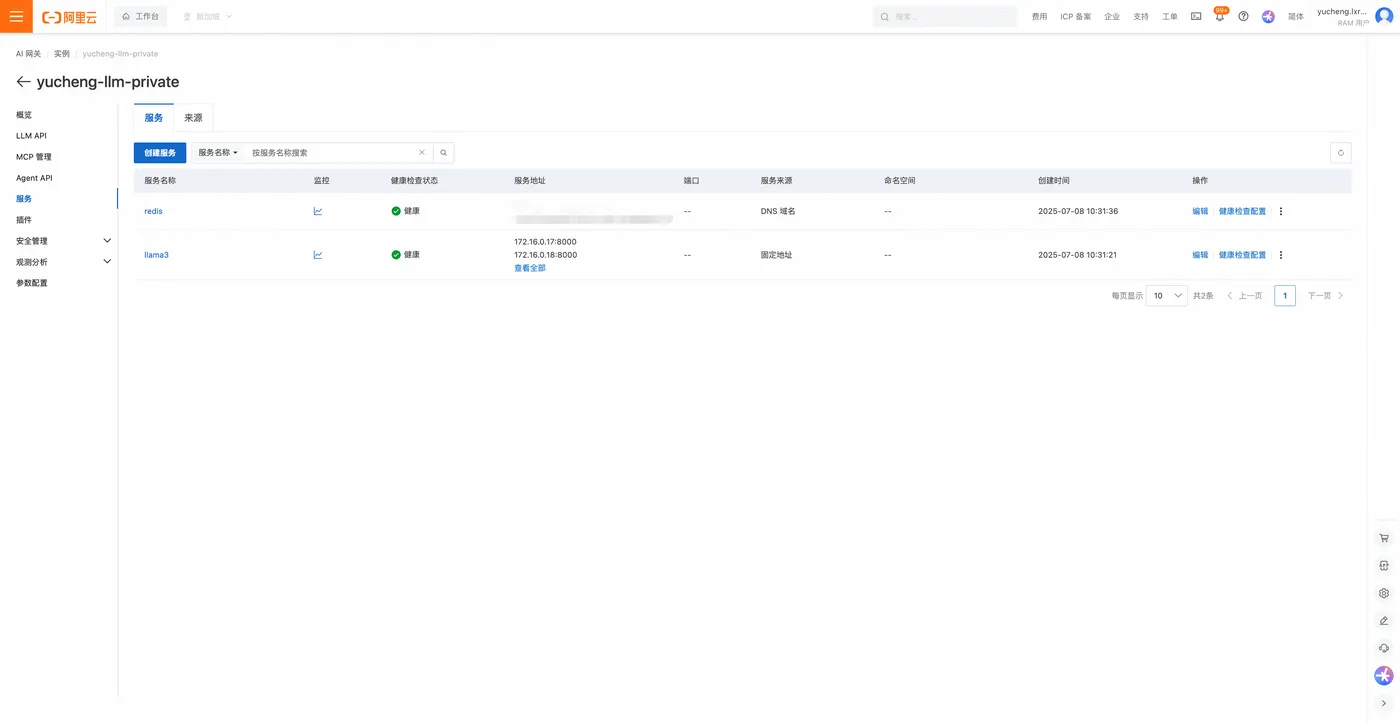Open the floating AI assistant icon
This screenshot has height=723, width=1400.
[1384, 676]
